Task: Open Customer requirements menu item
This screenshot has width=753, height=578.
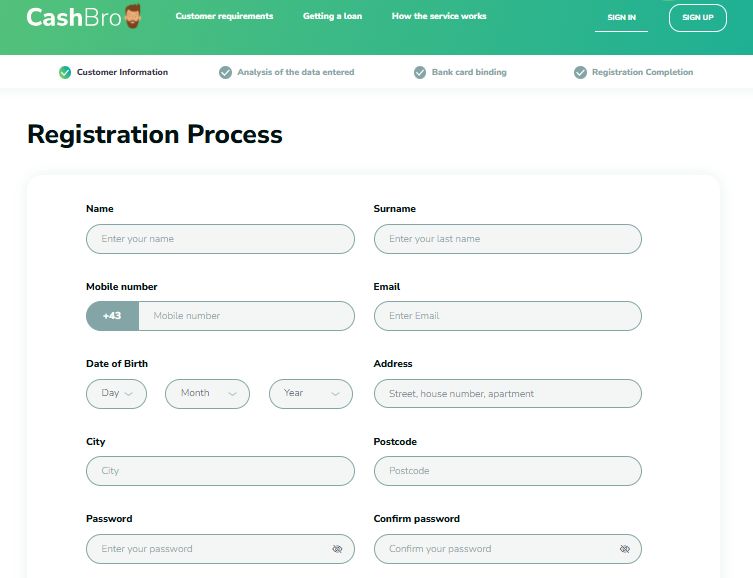Action: click(224, 17)
